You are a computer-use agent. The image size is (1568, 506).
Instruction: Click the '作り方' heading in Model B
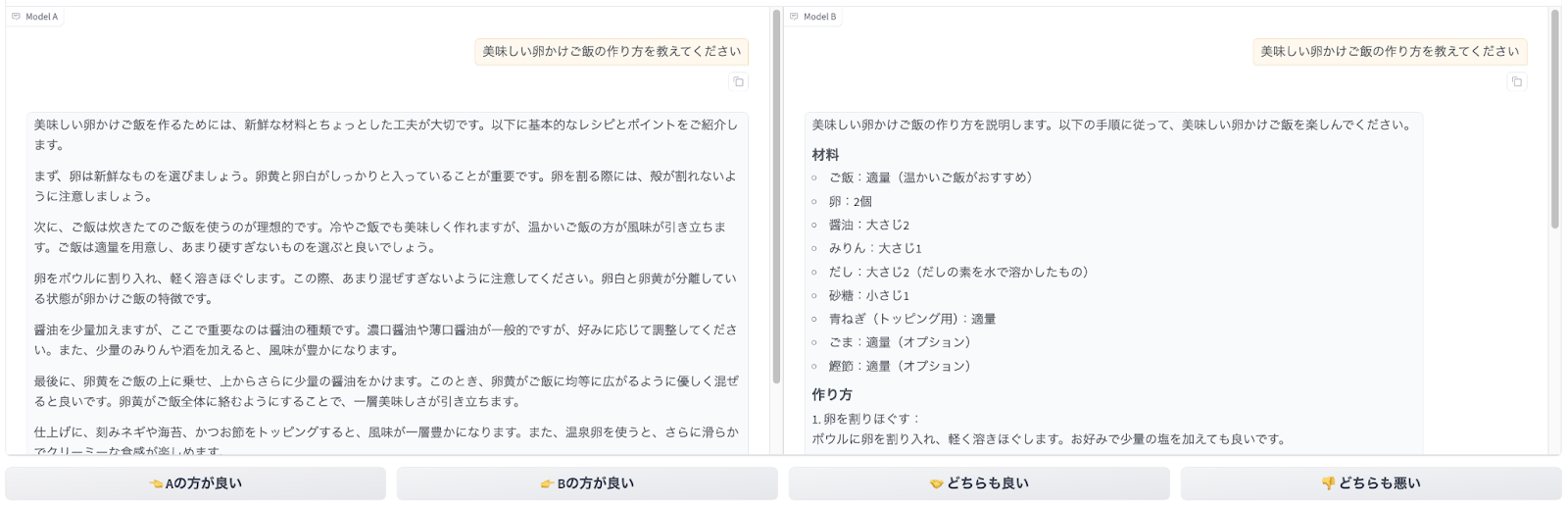click(x=832, y=394)
